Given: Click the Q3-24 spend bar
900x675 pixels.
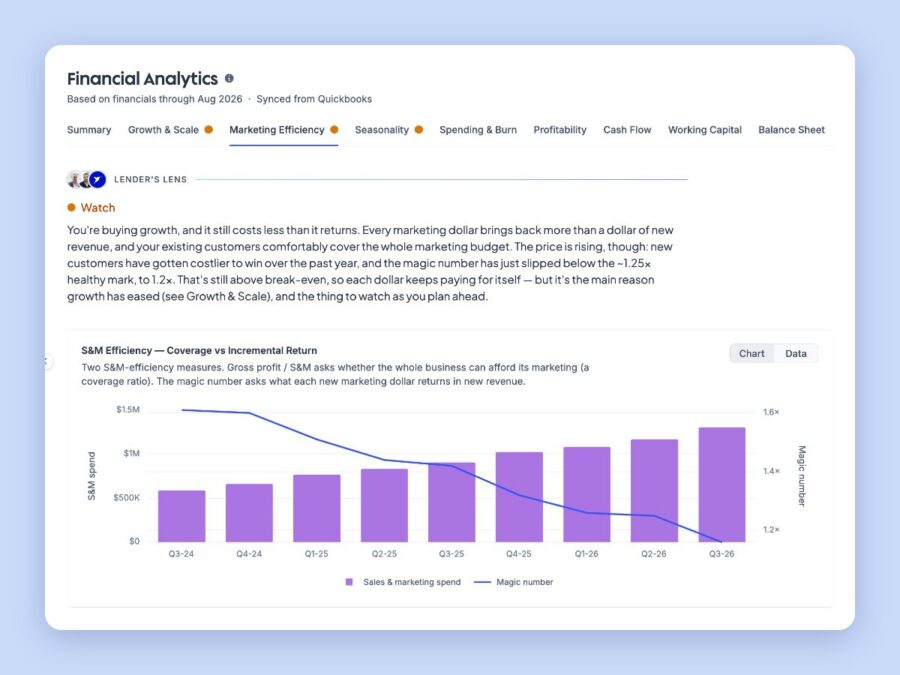Looking at the screenshot, I should tap(181, 516).
